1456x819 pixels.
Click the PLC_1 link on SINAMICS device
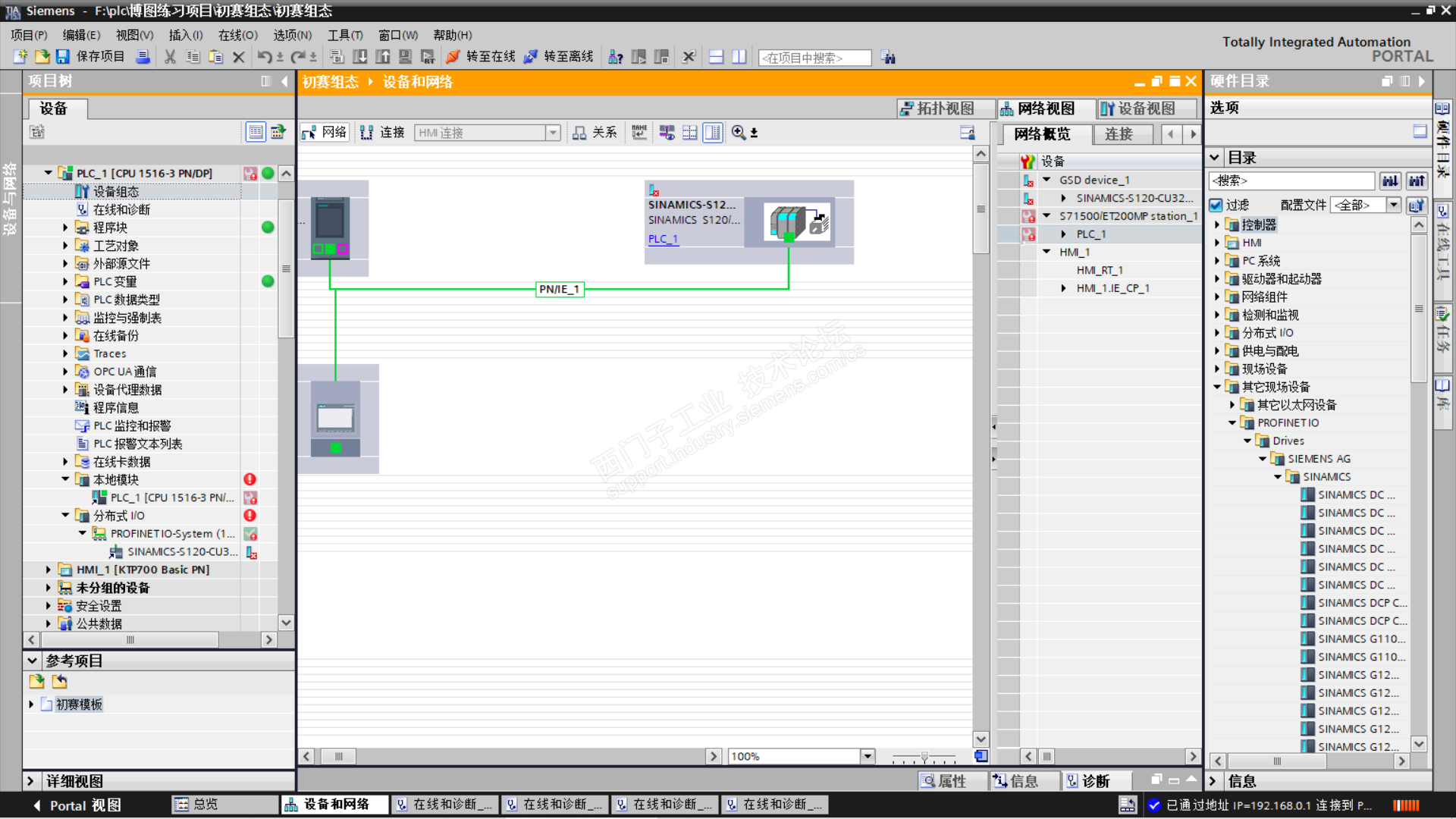(x=663, y=239)
